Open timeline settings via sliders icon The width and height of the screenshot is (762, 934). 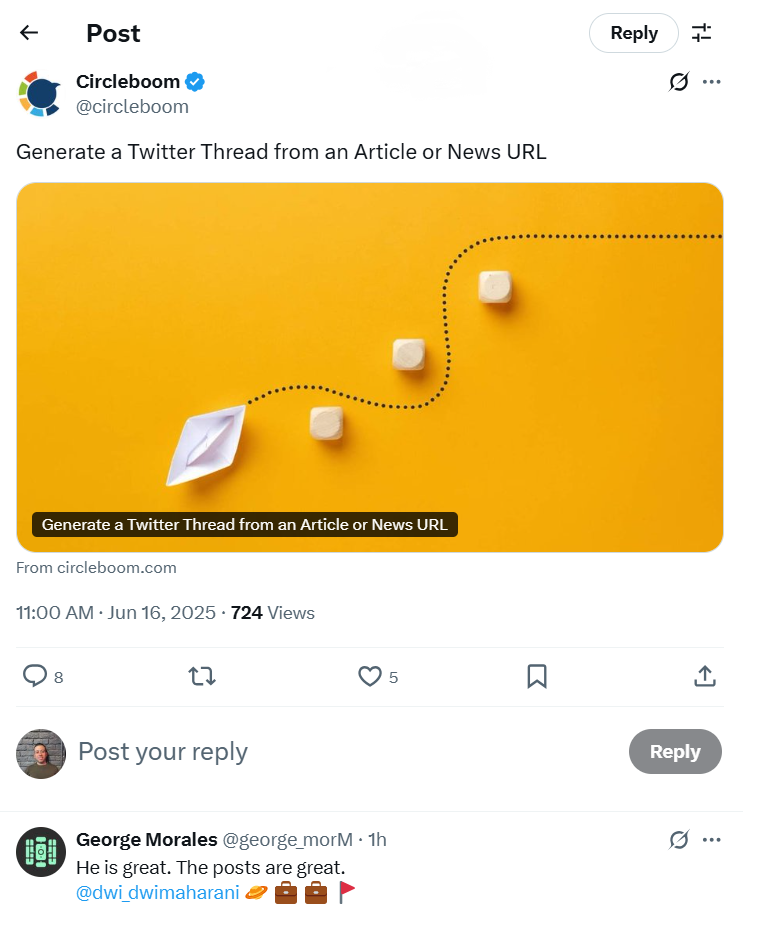(x=701, y=32)
